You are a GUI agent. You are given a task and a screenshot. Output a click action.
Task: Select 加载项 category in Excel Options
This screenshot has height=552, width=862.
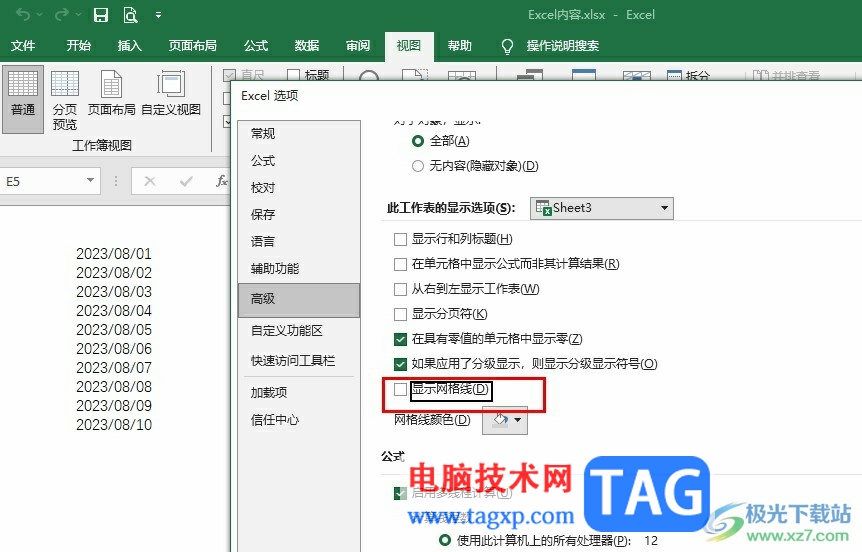point(299,393)
